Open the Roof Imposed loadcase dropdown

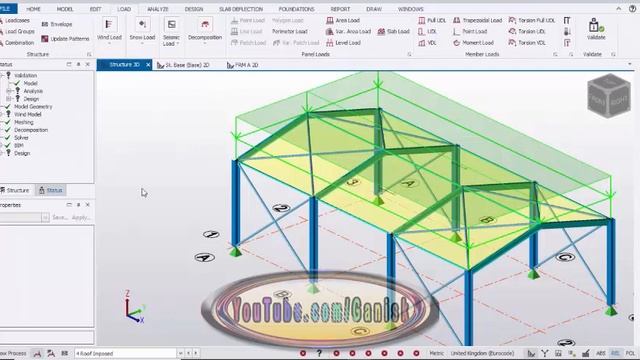[x=180, y=353]
